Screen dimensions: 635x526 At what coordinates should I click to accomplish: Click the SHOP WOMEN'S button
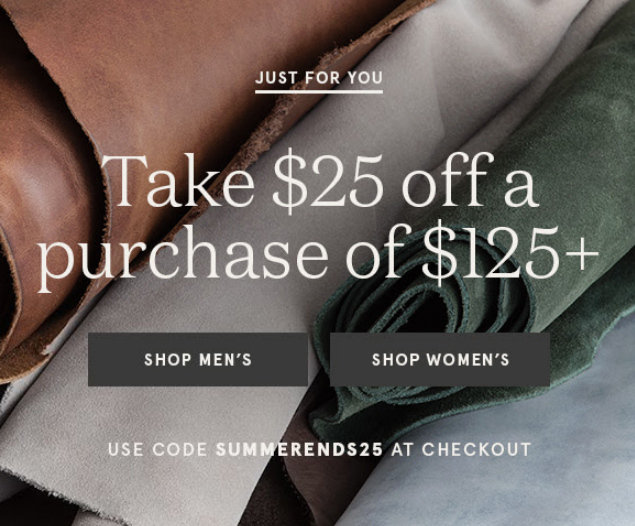440,359
